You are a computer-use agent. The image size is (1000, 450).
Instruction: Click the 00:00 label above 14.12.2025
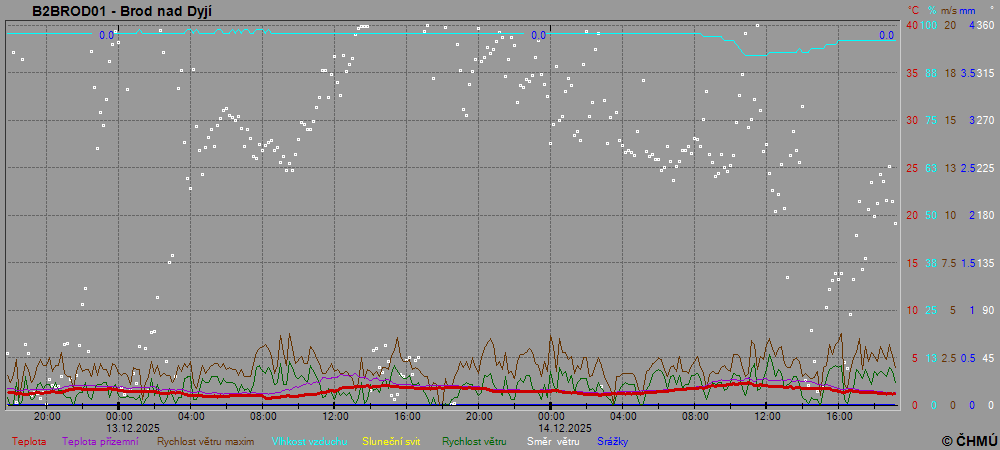[551, 416]
